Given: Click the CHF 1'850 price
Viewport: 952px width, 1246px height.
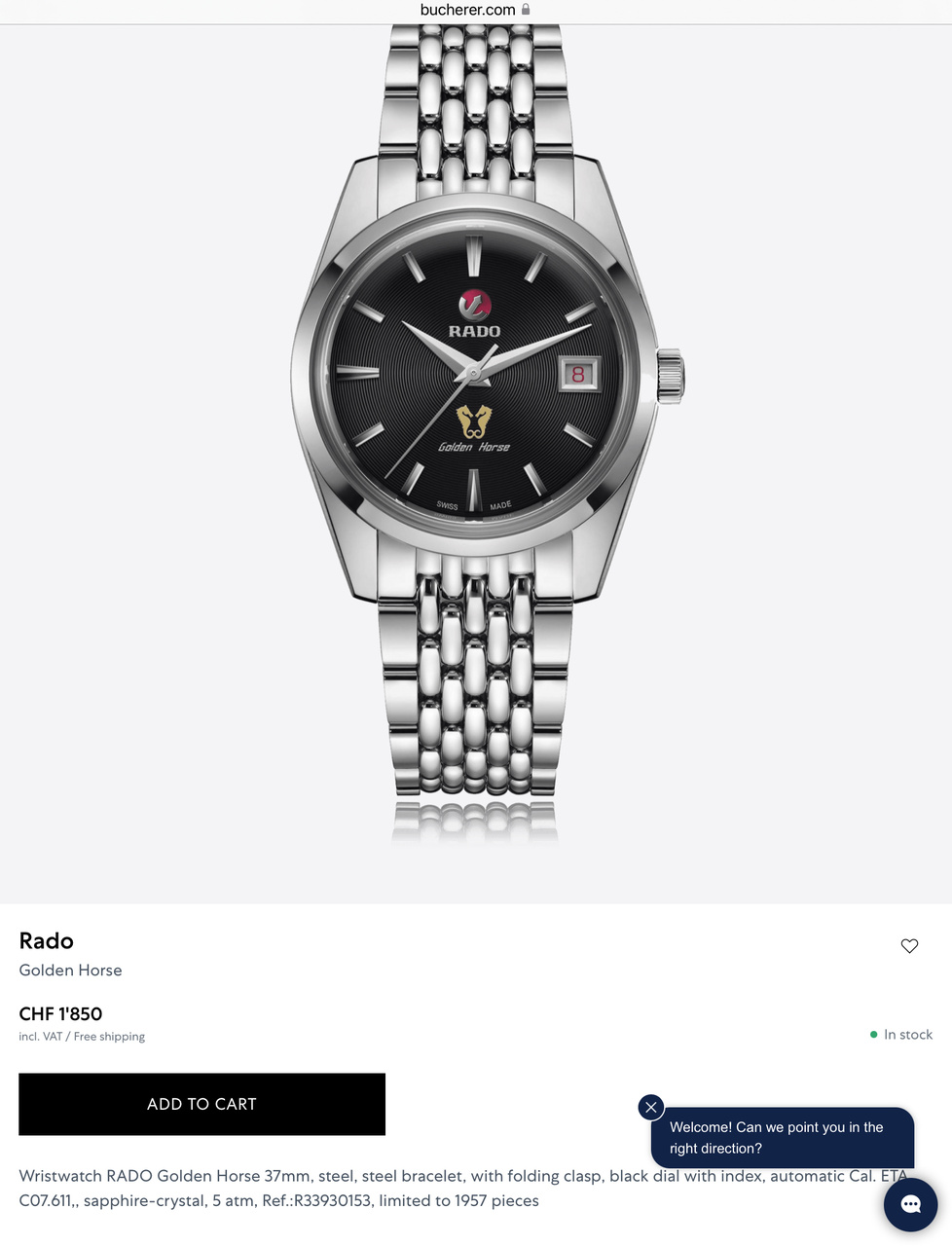Looking at the screenshot, I should click(x=60, y=1013).
